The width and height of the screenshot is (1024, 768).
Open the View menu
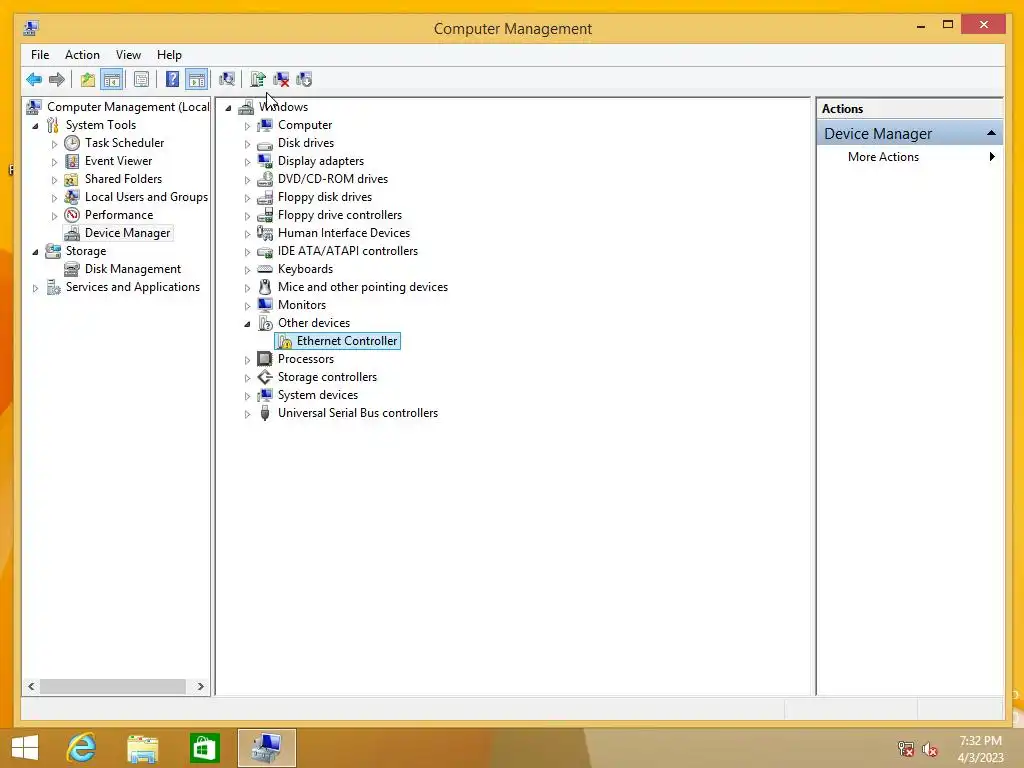tap(128, 55)
